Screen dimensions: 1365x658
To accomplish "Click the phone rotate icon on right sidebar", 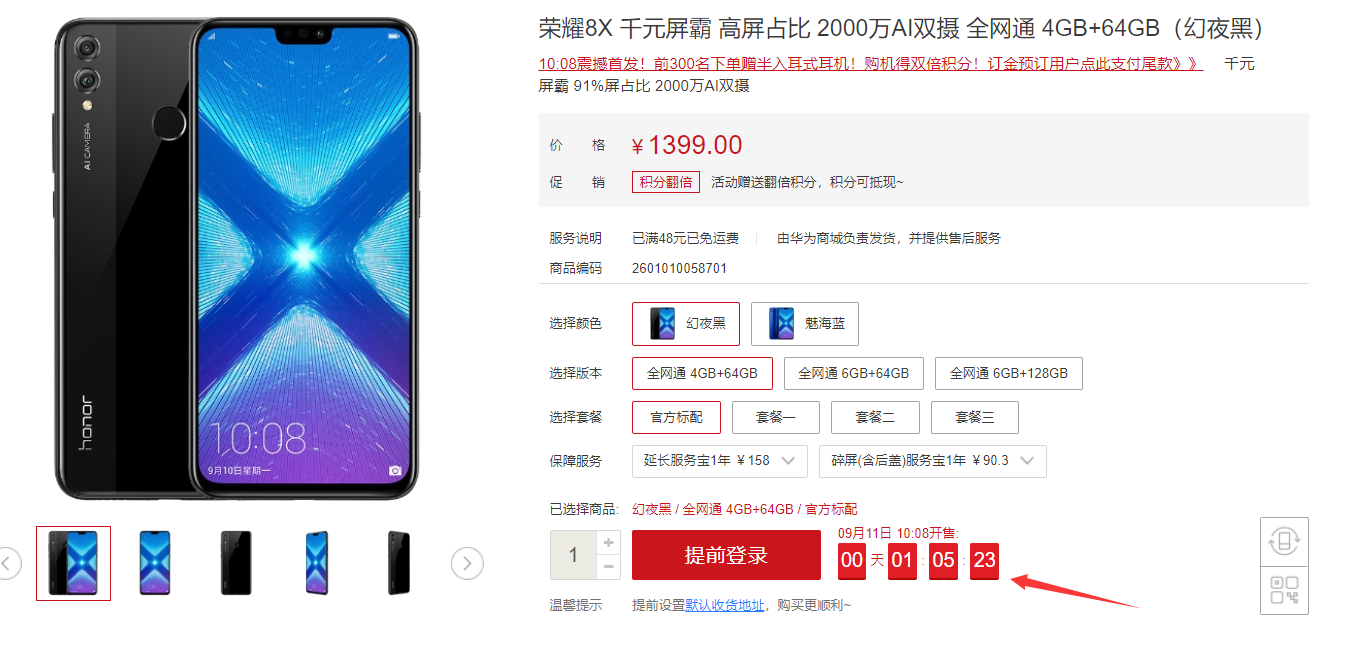I will point(1285,542).
